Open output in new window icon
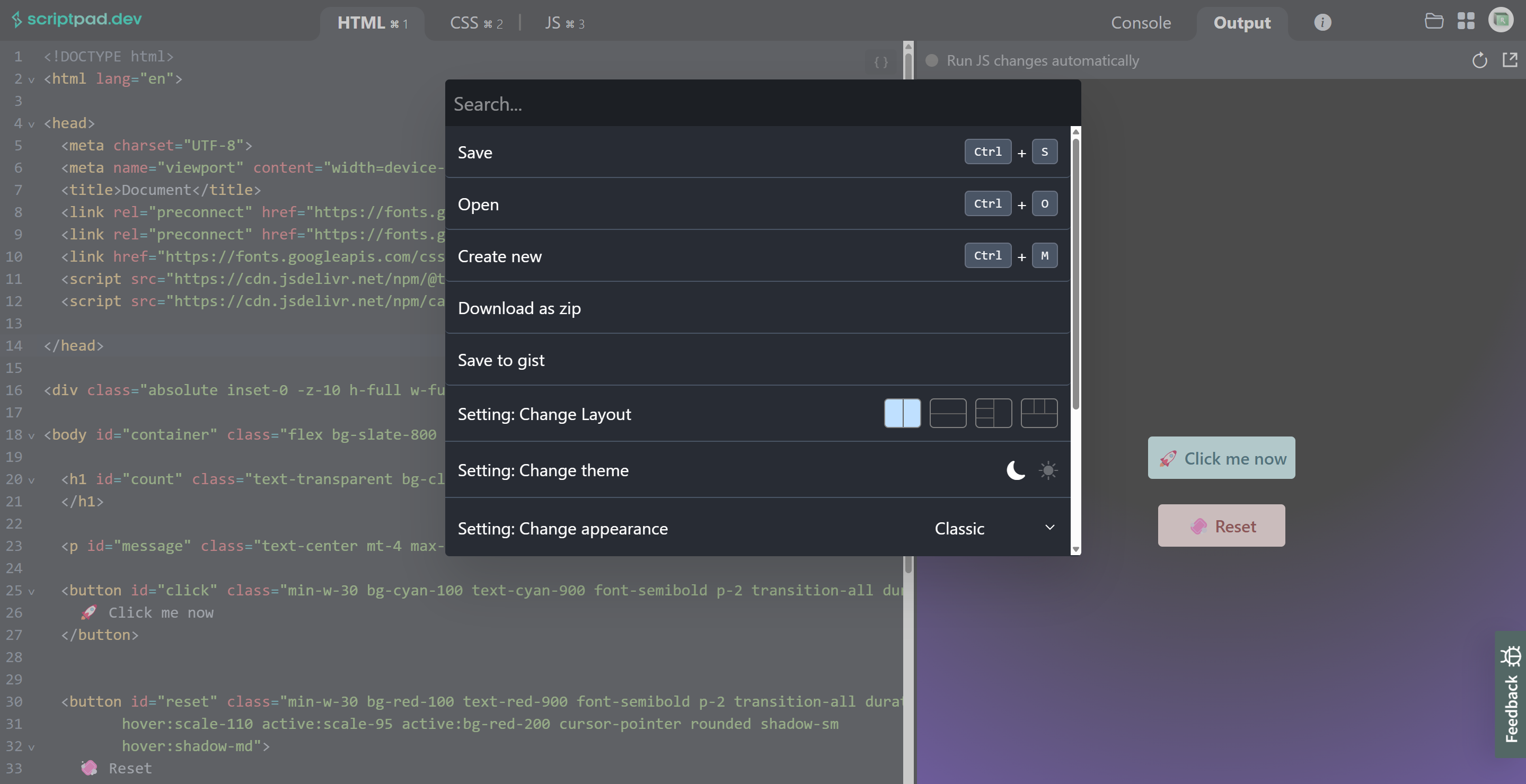Image resolution: width=1526 pixels, height=784 pixels. click(1510, 60)
